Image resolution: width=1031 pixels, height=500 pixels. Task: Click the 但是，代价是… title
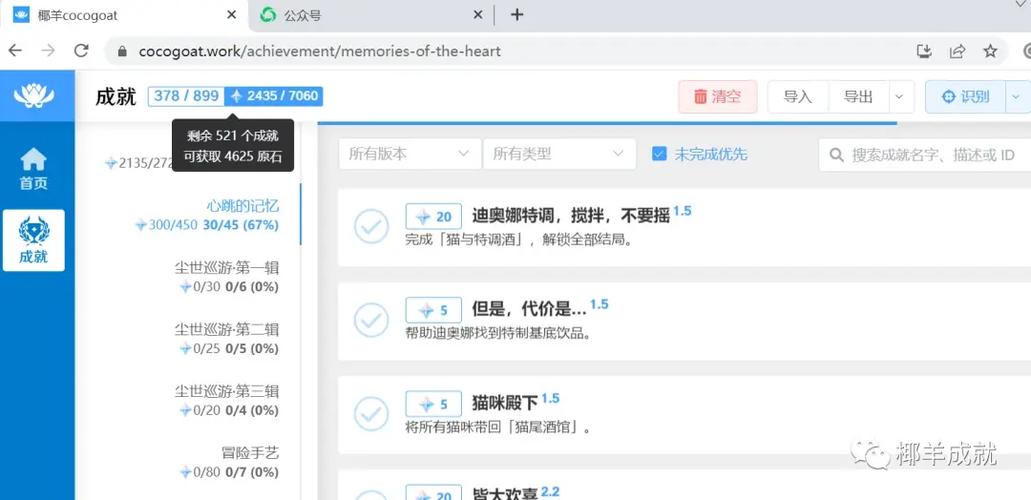tap(529, 309)
